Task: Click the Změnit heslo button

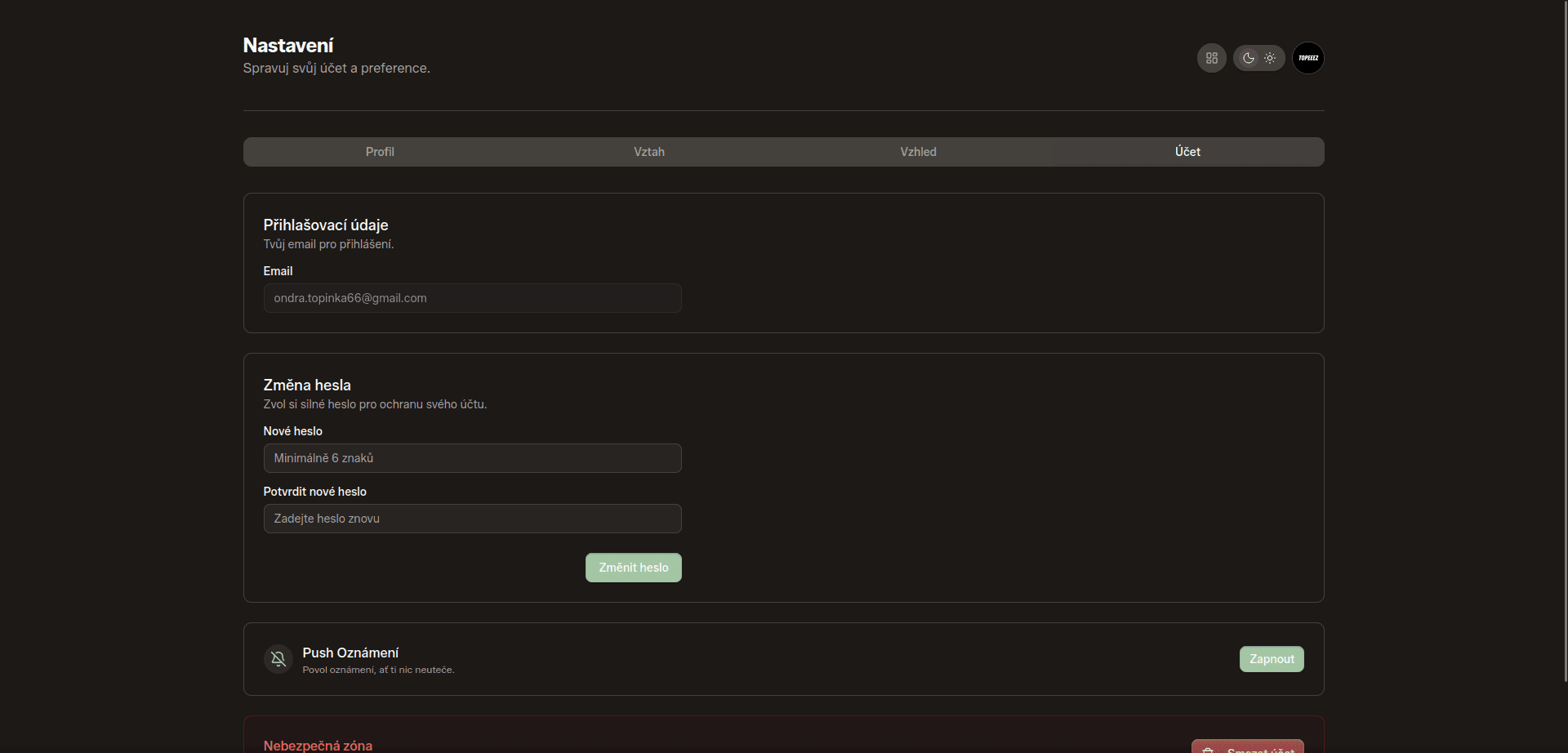Action: (634, 567)
